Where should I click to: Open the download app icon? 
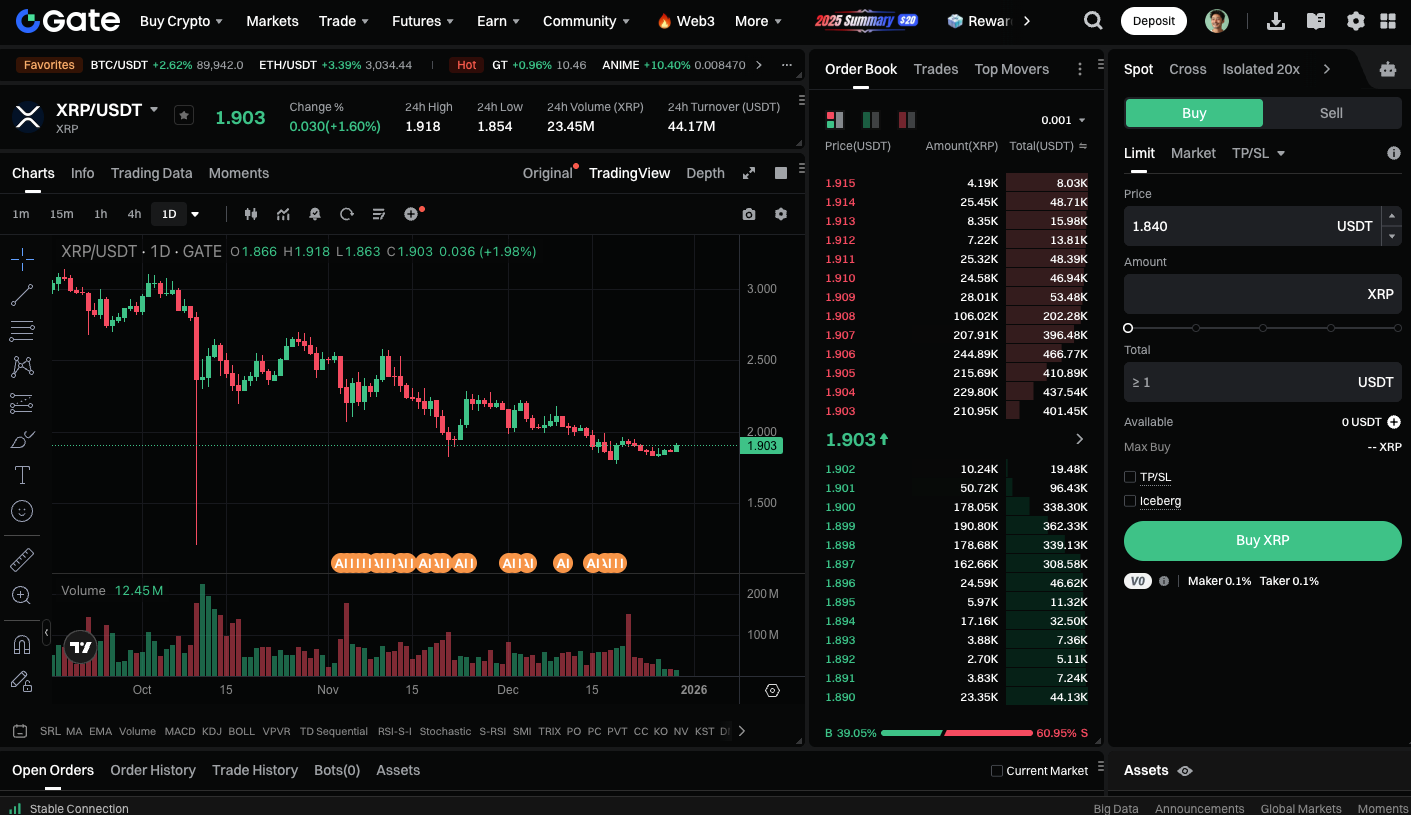coord(1275,21)
